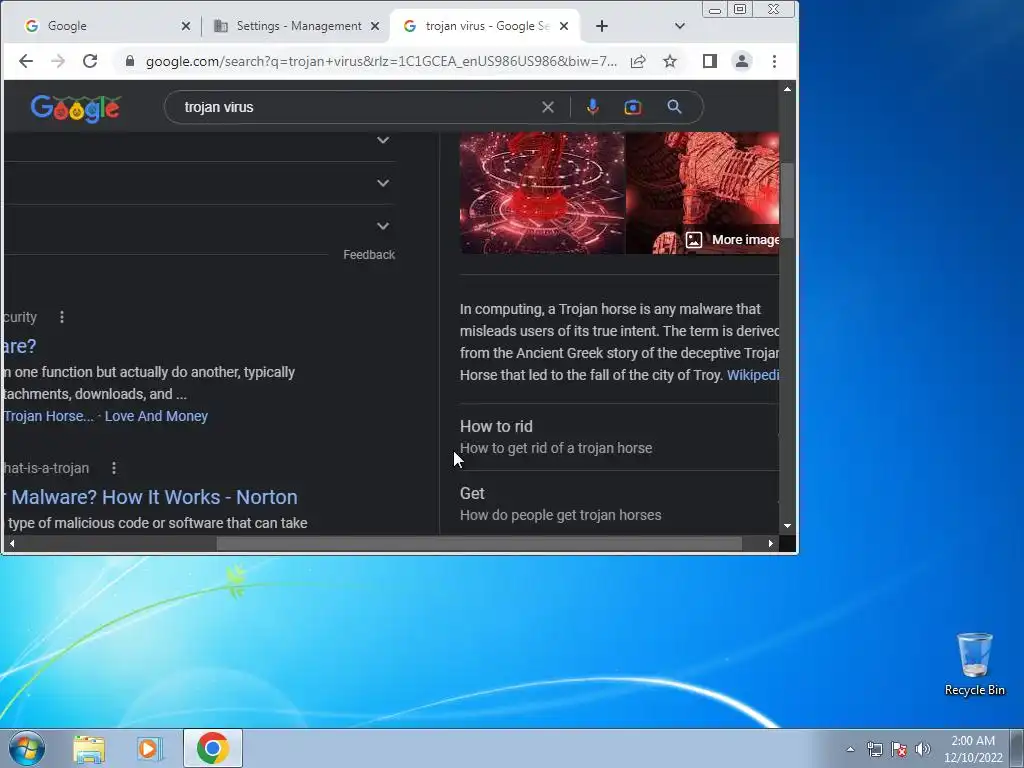
Task: Close the trojan virus search tab
Action: [x=564, y=26]
